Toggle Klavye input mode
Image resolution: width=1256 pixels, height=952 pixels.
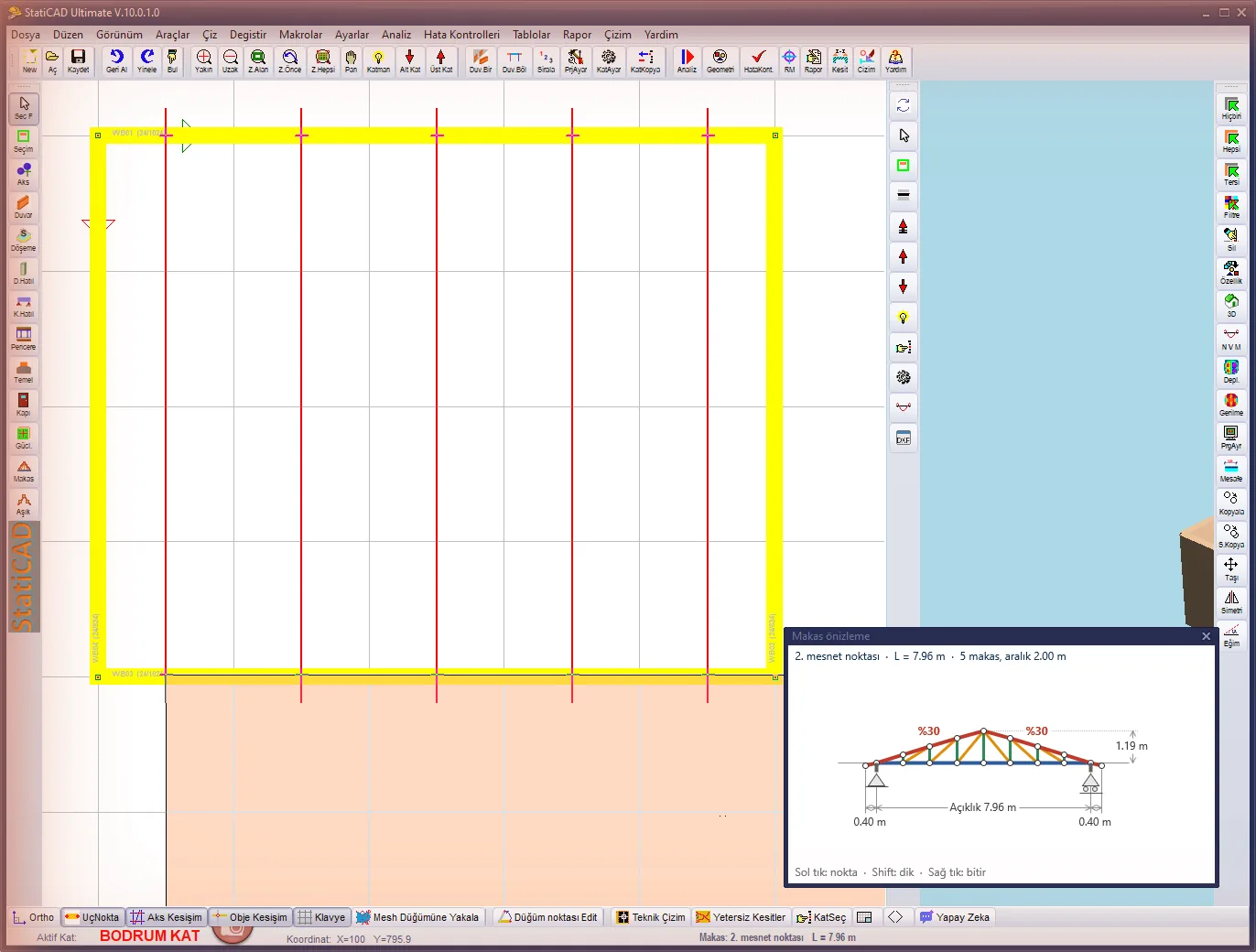(321, 917)
